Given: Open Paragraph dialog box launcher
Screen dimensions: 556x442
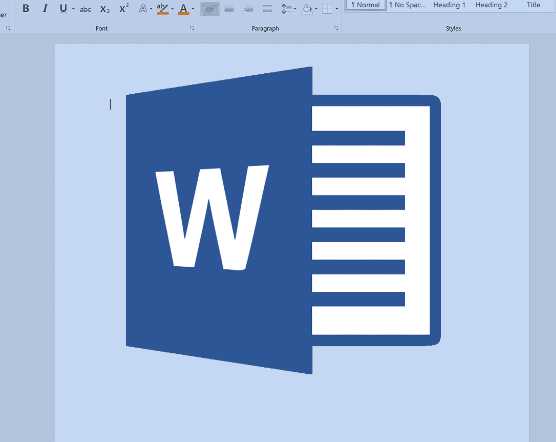Looking at the screenshot, I should (x=336, y=28).
